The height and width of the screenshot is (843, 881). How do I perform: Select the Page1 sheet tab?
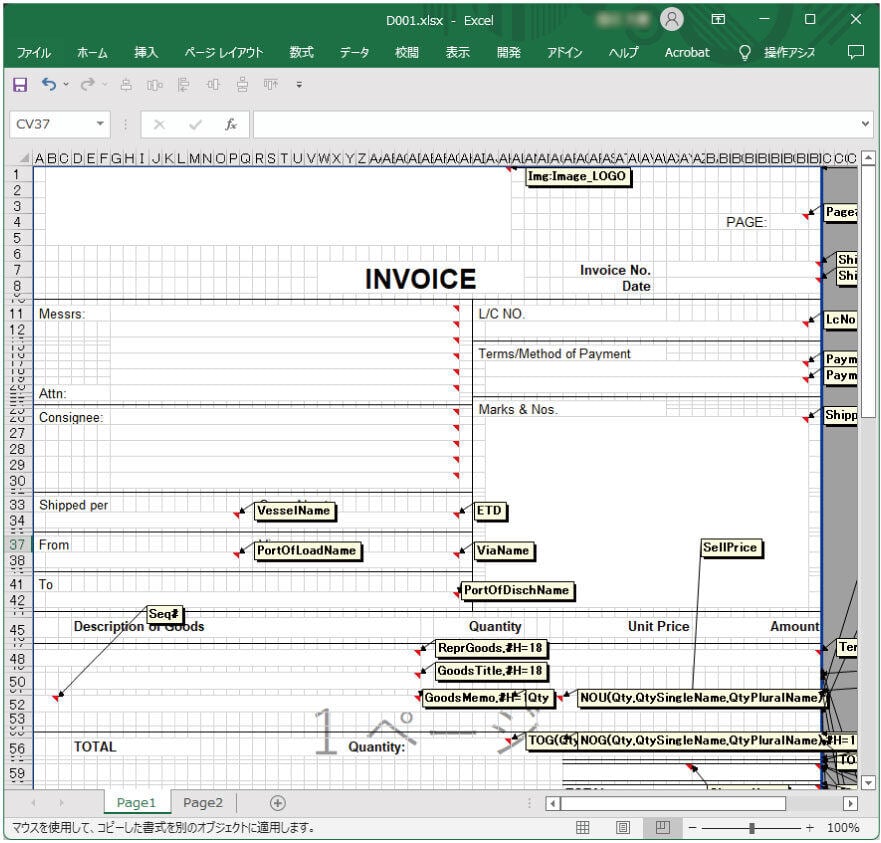(x=137, y=803)
